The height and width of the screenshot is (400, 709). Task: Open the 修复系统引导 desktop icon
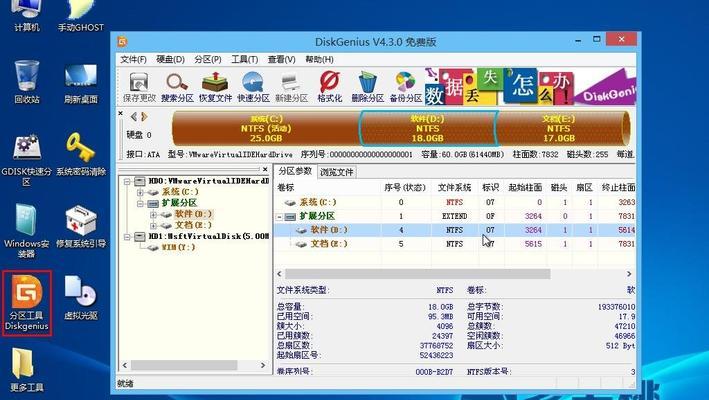tap(81, 226)
